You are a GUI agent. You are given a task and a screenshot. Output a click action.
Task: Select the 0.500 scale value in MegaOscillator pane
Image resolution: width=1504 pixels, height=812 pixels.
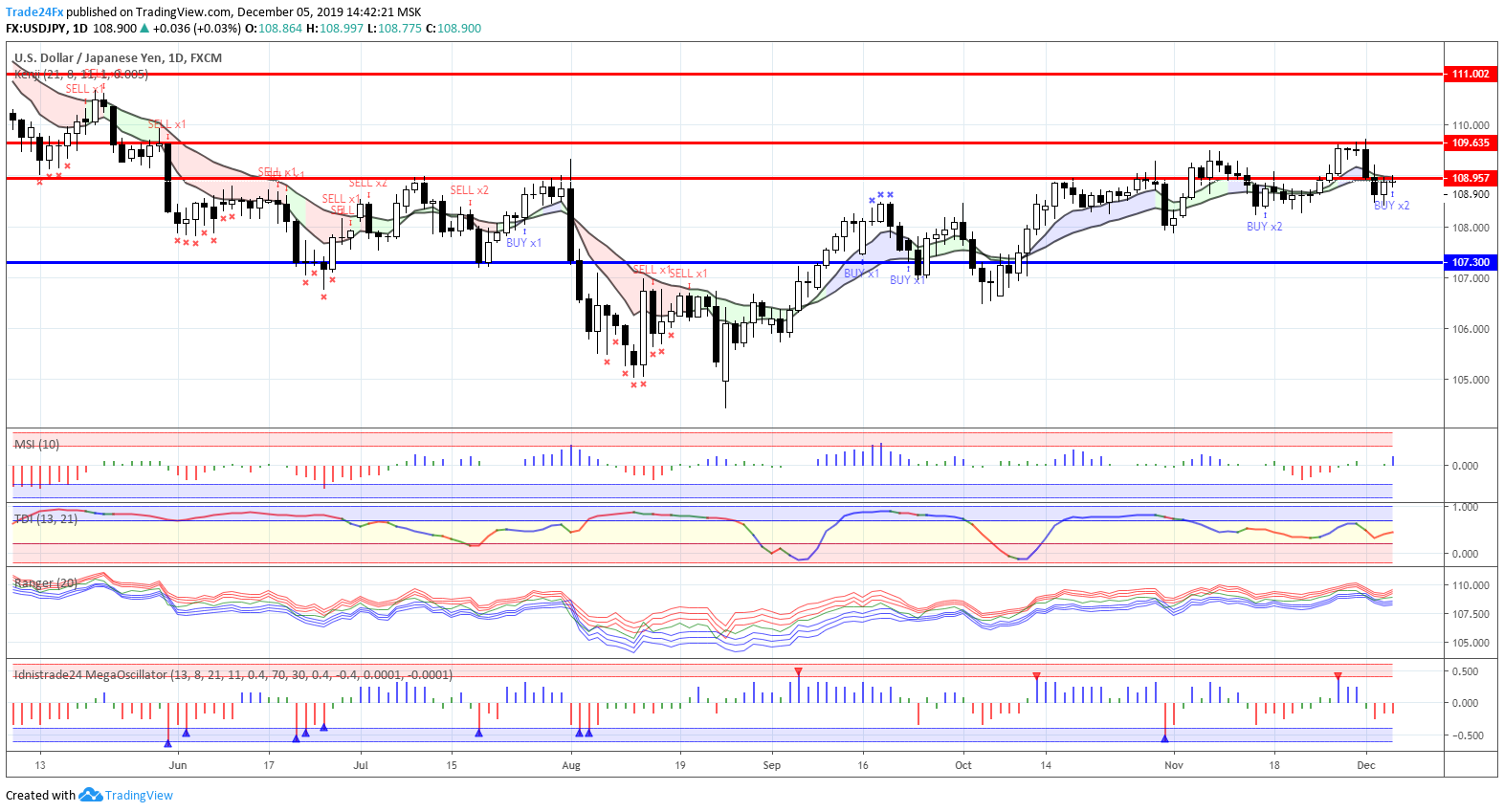tap(1465, 671)
